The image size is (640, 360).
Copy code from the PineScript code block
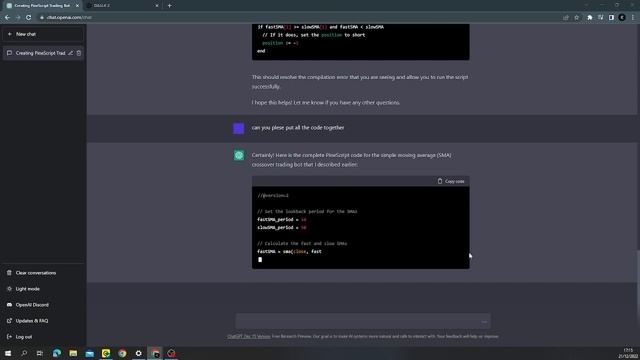coord(451,181)
